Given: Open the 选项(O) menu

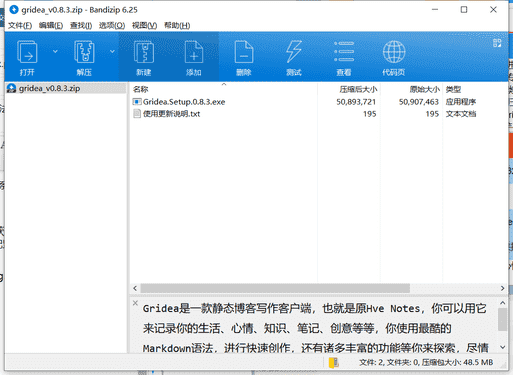Looking at the screenshot, I should click(112, 25).
